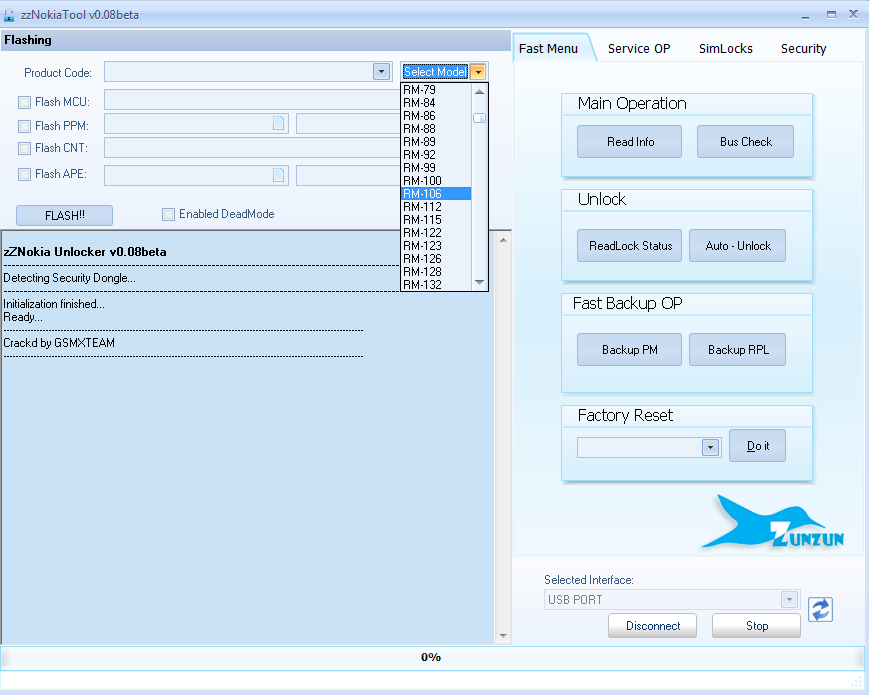Open the Product Code dropdown

coord(381,71)
